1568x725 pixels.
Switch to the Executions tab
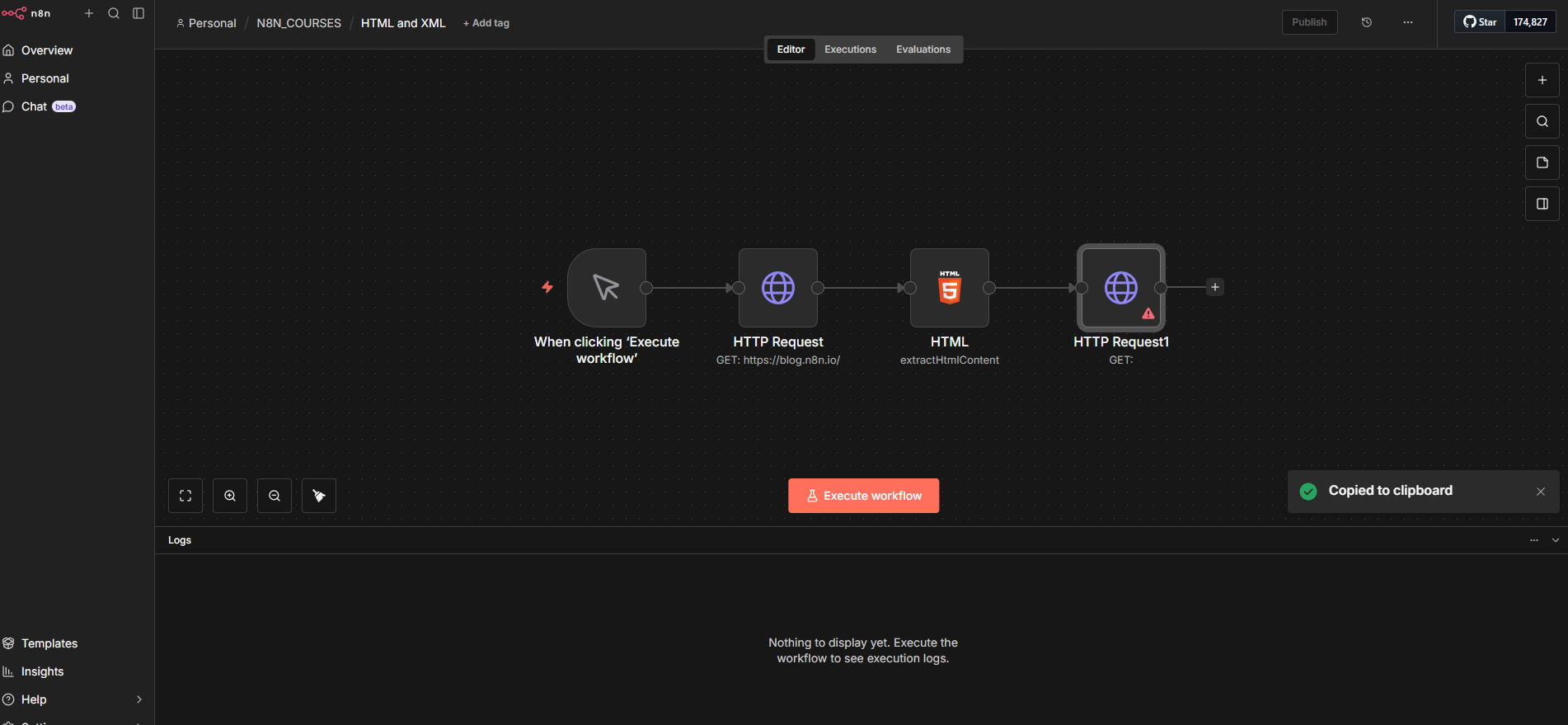click(x=850, y=49)
